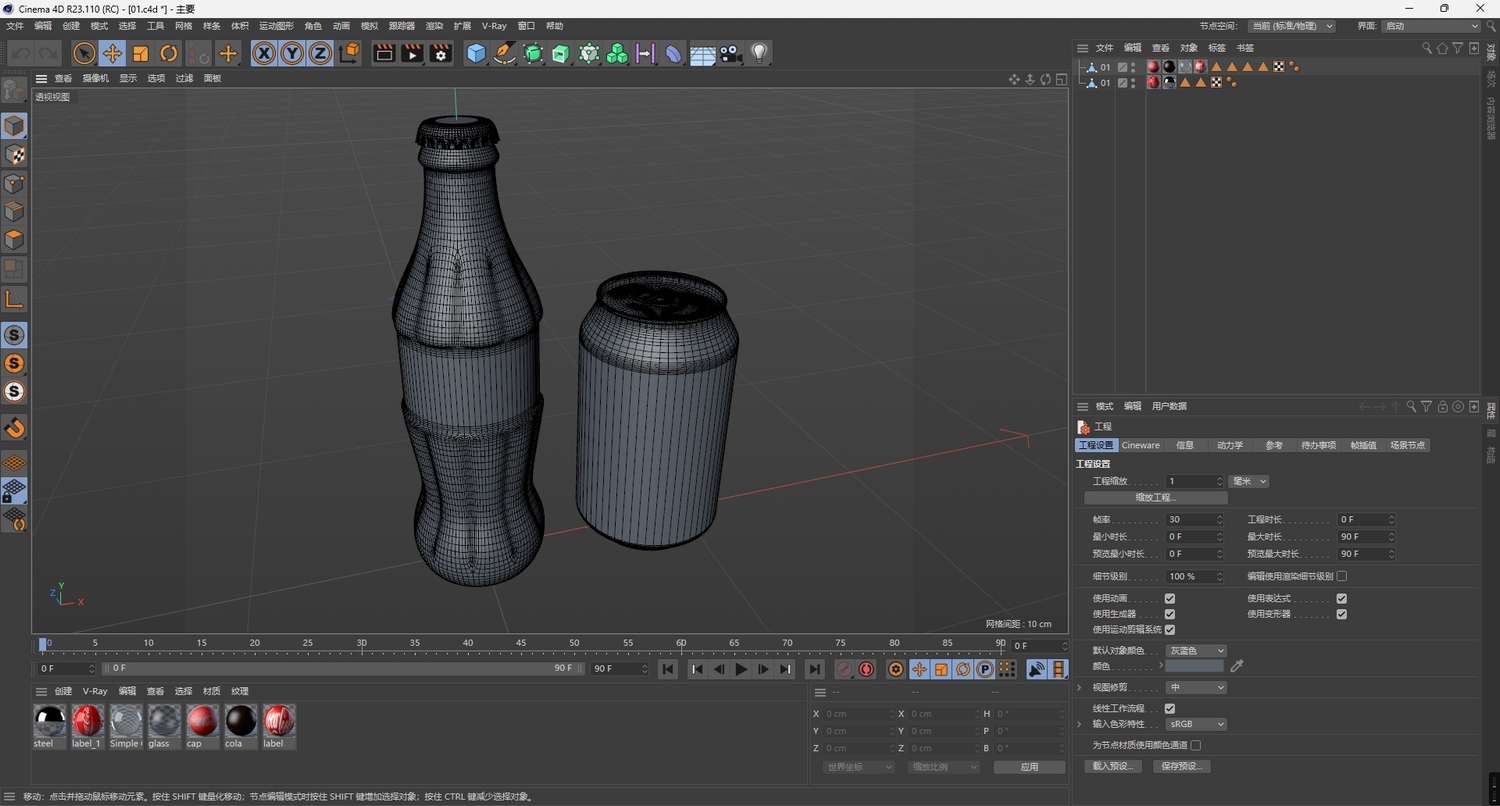Viewport: 1500px width, 806px height.
Task: Toggle the X axis lock icon
Action: [x=264, y=54]
